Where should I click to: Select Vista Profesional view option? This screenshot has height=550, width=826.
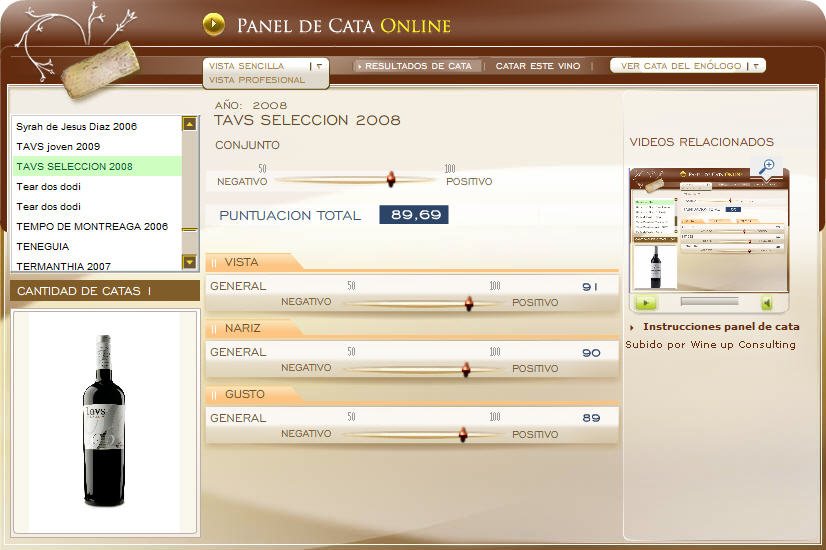click(x=257, y=80)
